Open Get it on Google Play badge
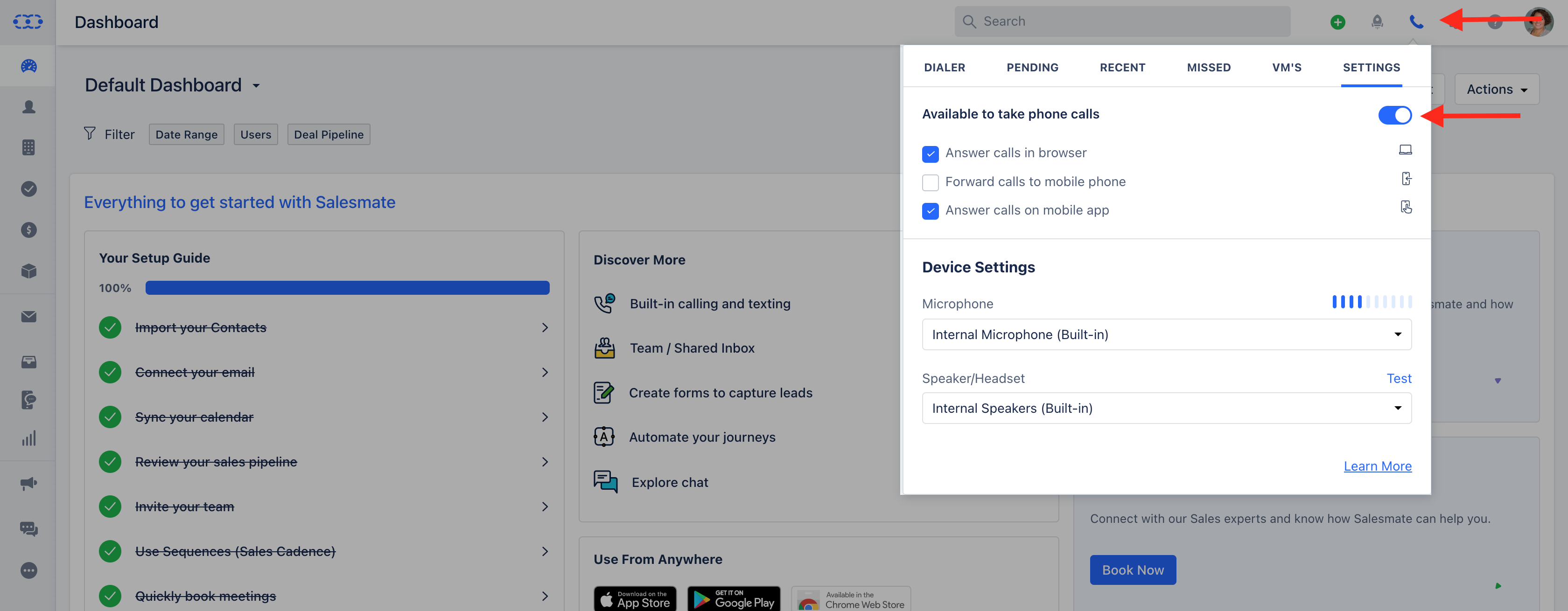The image size is (1568, 611). [x=734, y=599]
